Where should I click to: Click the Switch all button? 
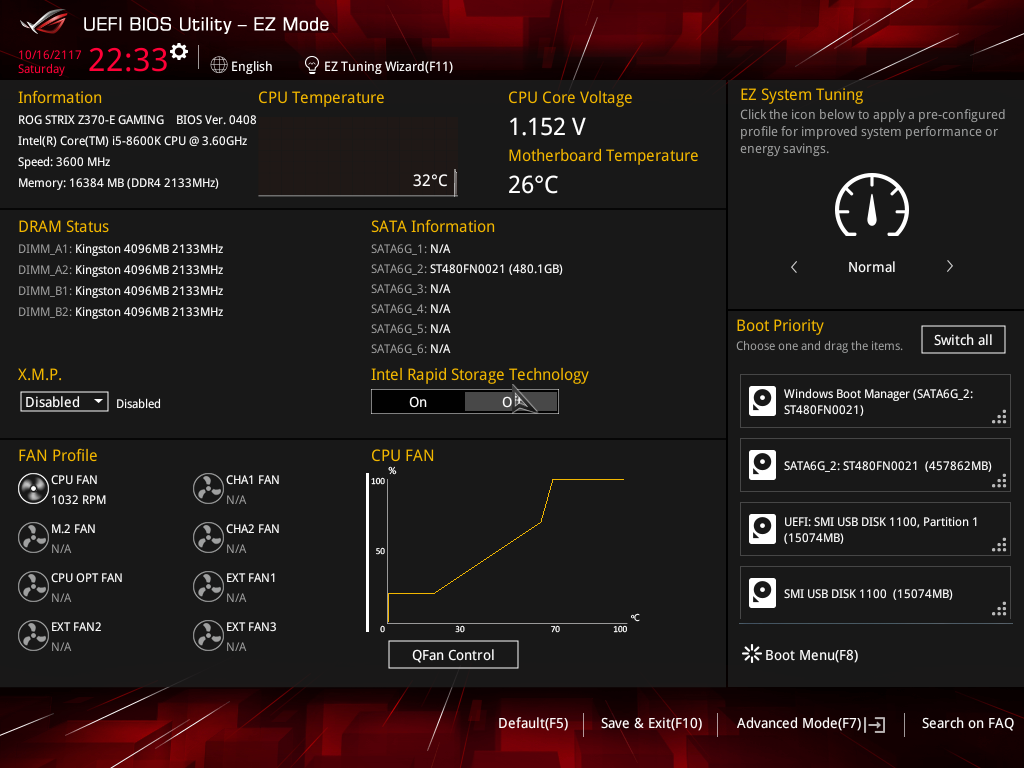(963, 340)
